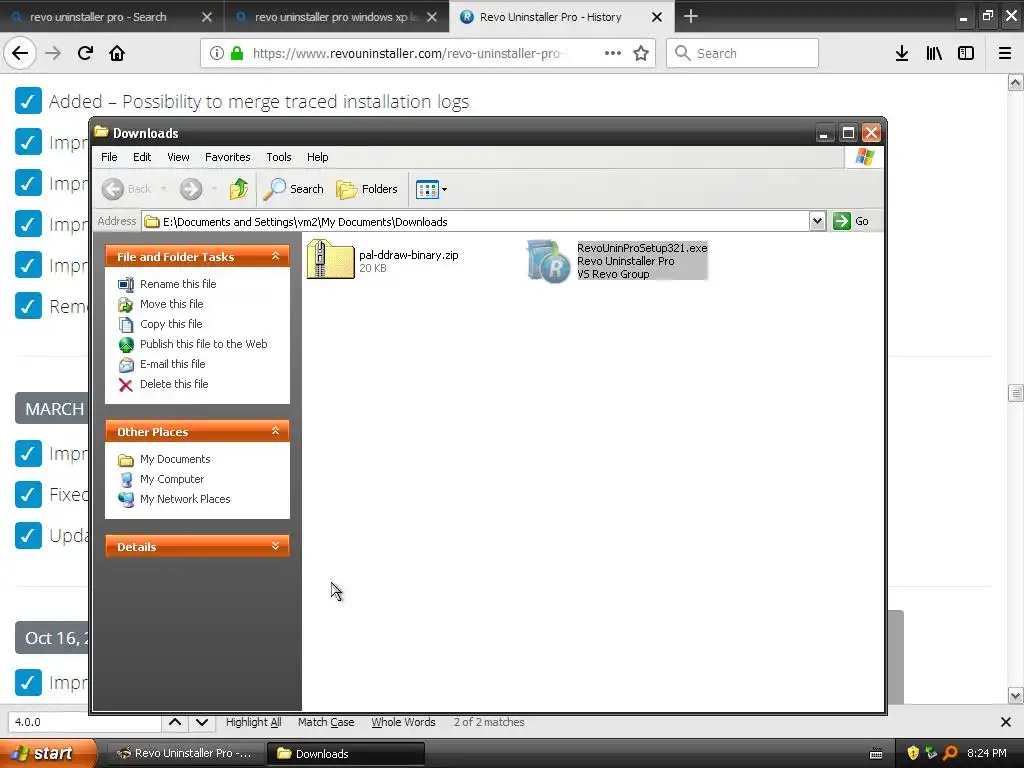Click Delete this file task
The height and width of the screenshot is (768, 1024).
click(174, 384)
